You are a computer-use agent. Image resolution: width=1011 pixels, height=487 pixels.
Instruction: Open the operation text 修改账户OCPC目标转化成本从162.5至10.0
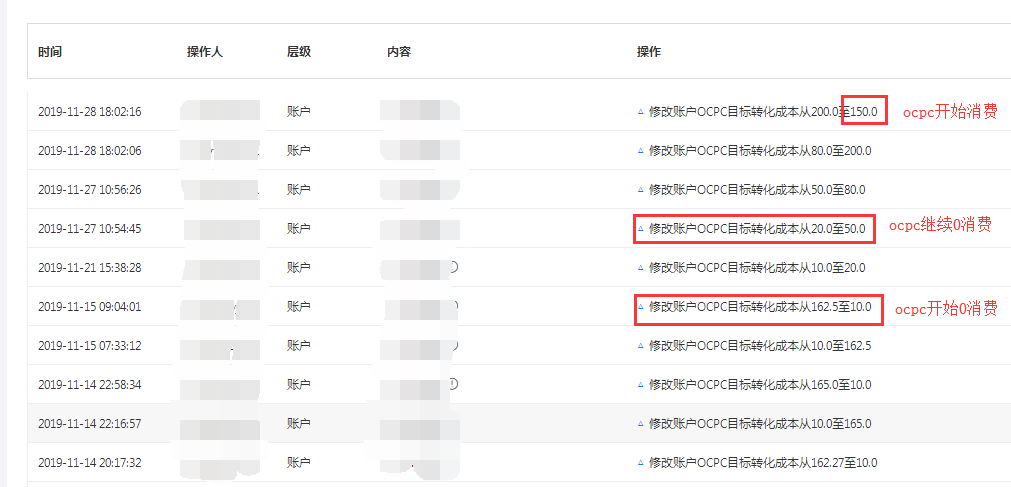(760, 306)
